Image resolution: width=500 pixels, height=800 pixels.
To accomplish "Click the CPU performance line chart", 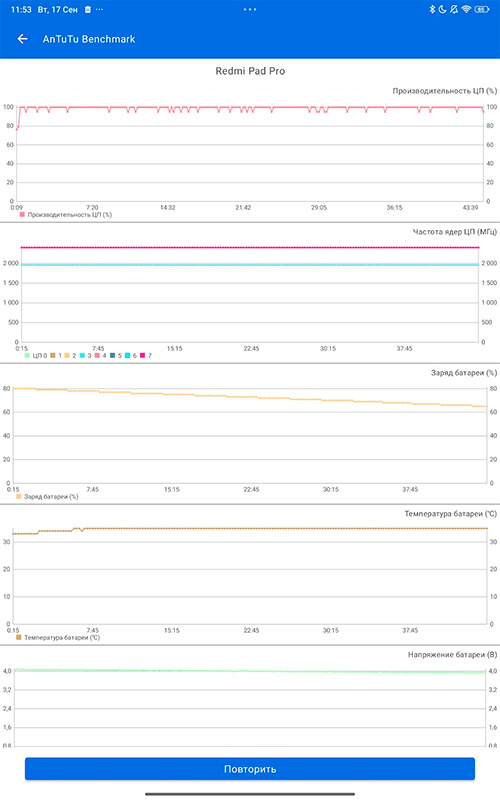I will click(x=250, y=154).
